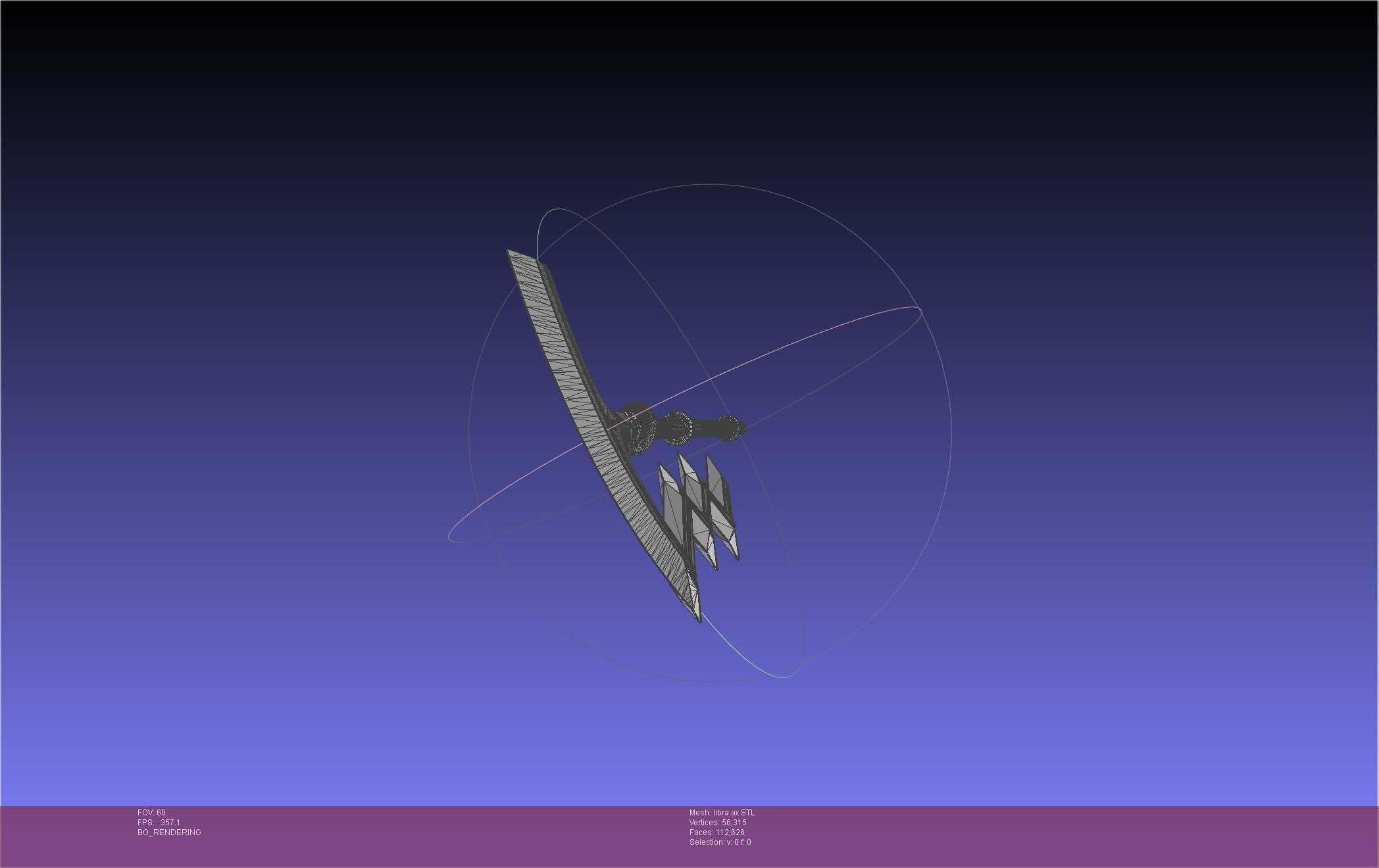Click the Faces: 112,626 count

coord(716,832)
